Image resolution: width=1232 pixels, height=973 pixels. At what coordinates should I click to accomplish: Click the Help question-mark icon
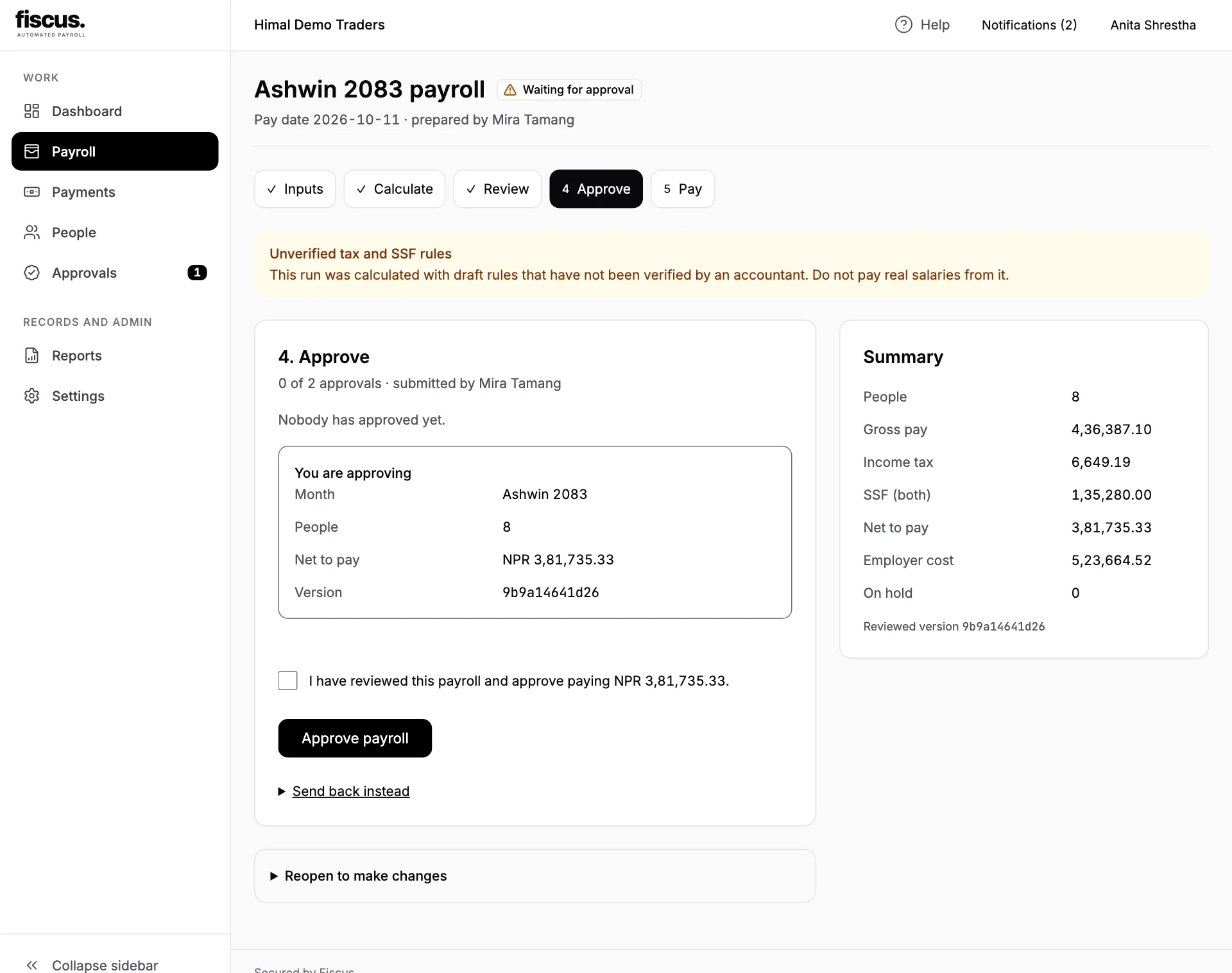pyautogui.click(x=903, y=24)
